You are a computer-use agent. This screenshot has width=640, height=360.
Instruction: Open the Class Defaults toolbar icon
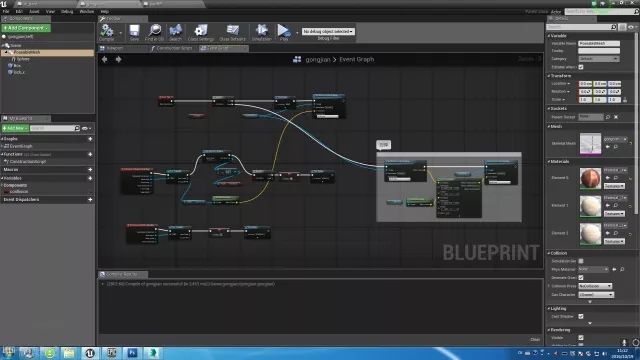[233, 31]
